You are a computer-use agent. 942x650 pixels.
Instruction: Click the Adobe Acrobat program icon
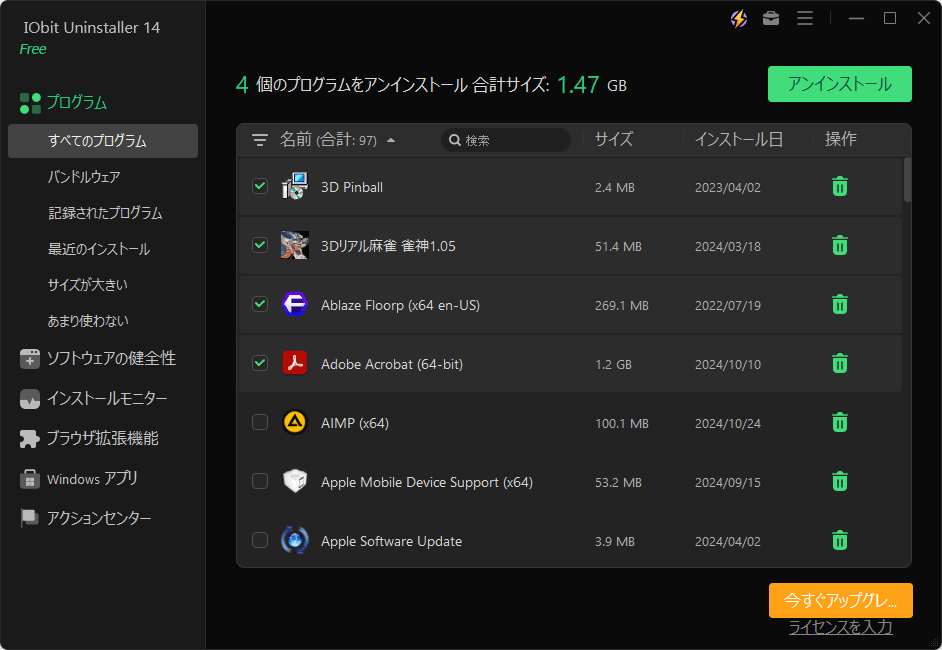pyautogui.click(x=295, y=363)
